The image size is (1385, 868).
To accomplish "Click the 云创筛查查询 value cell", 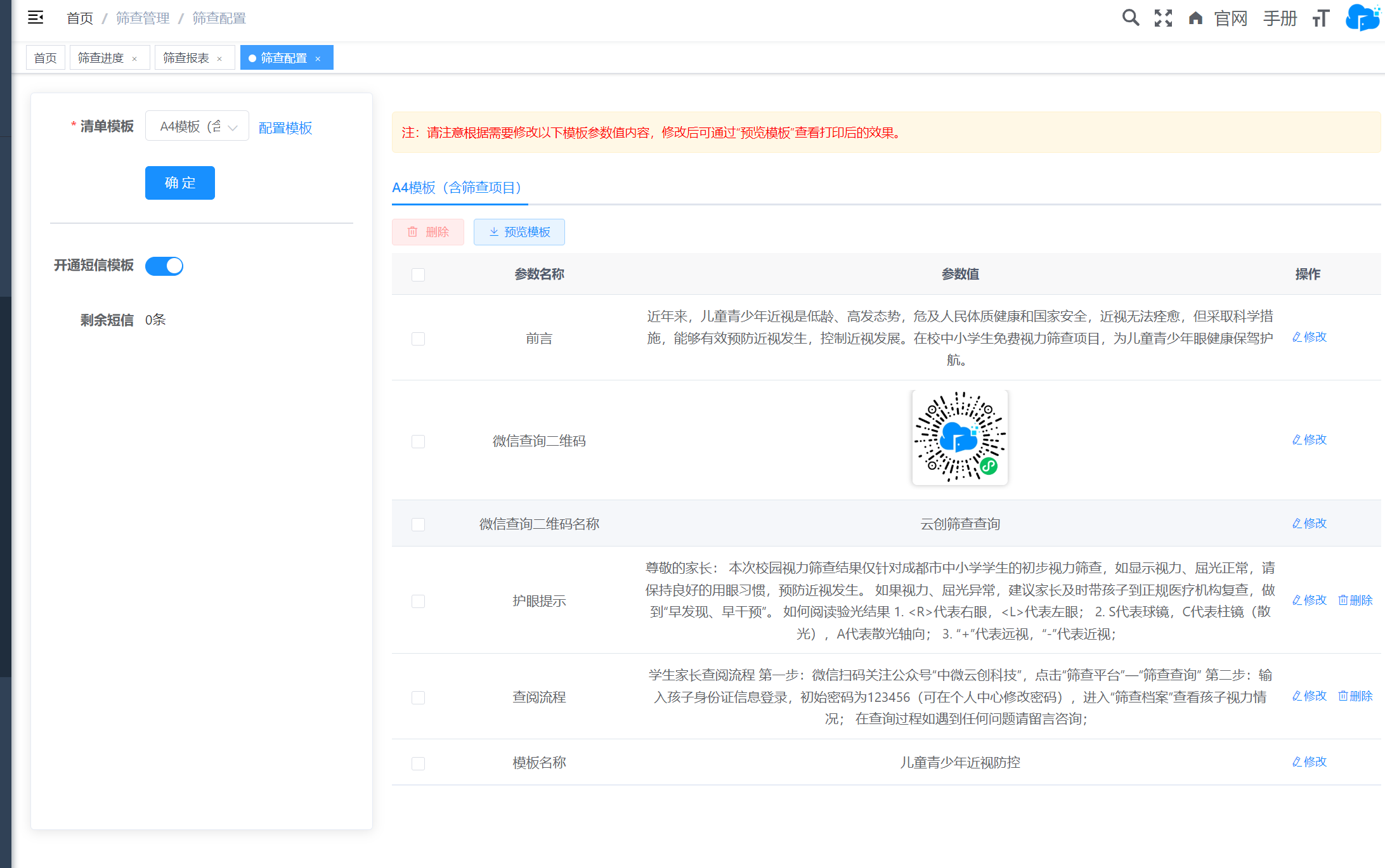I will pos(960,524).
